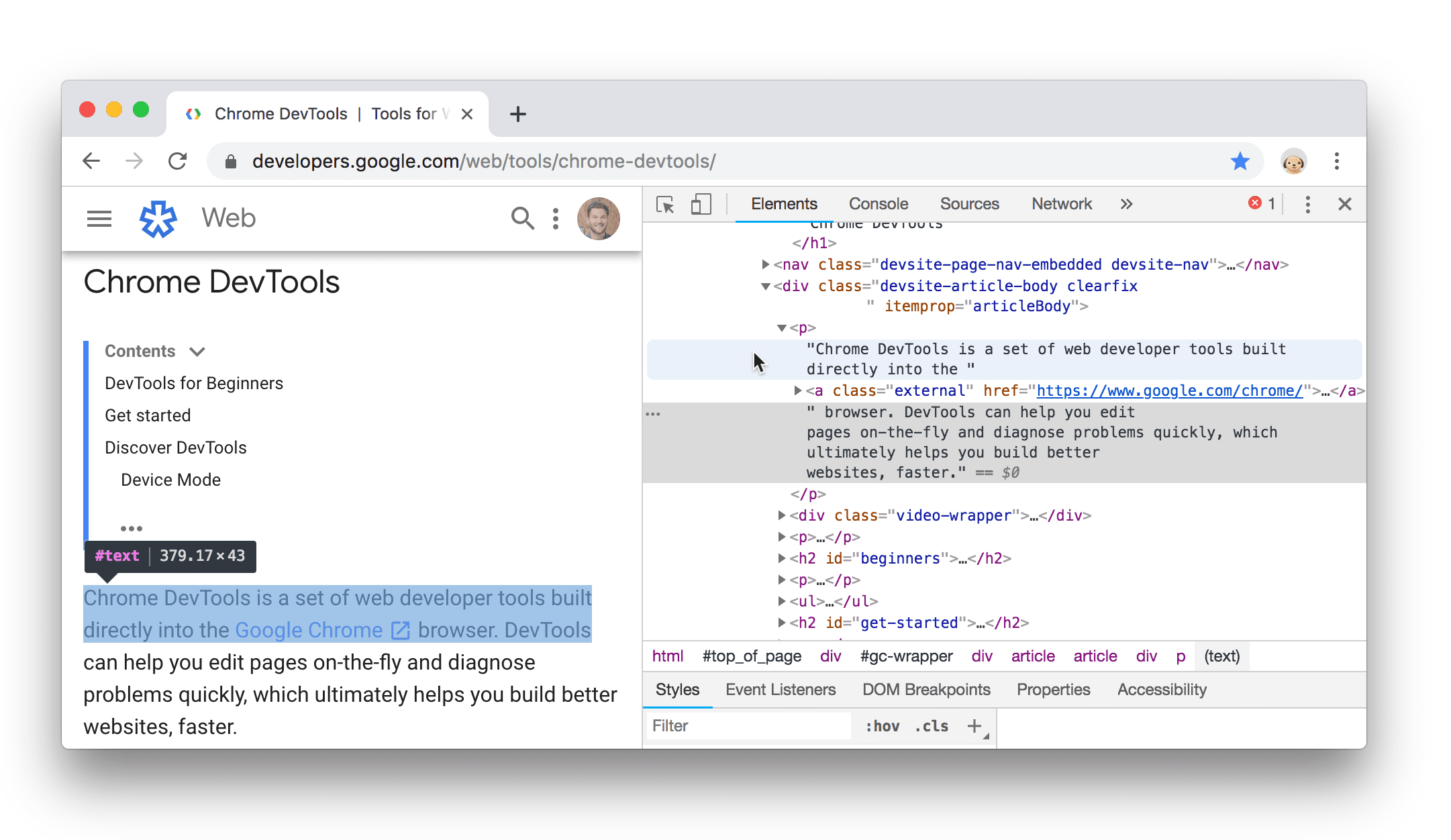
Task: Click the close DevTools X icon
Action: pos(1345,205)
